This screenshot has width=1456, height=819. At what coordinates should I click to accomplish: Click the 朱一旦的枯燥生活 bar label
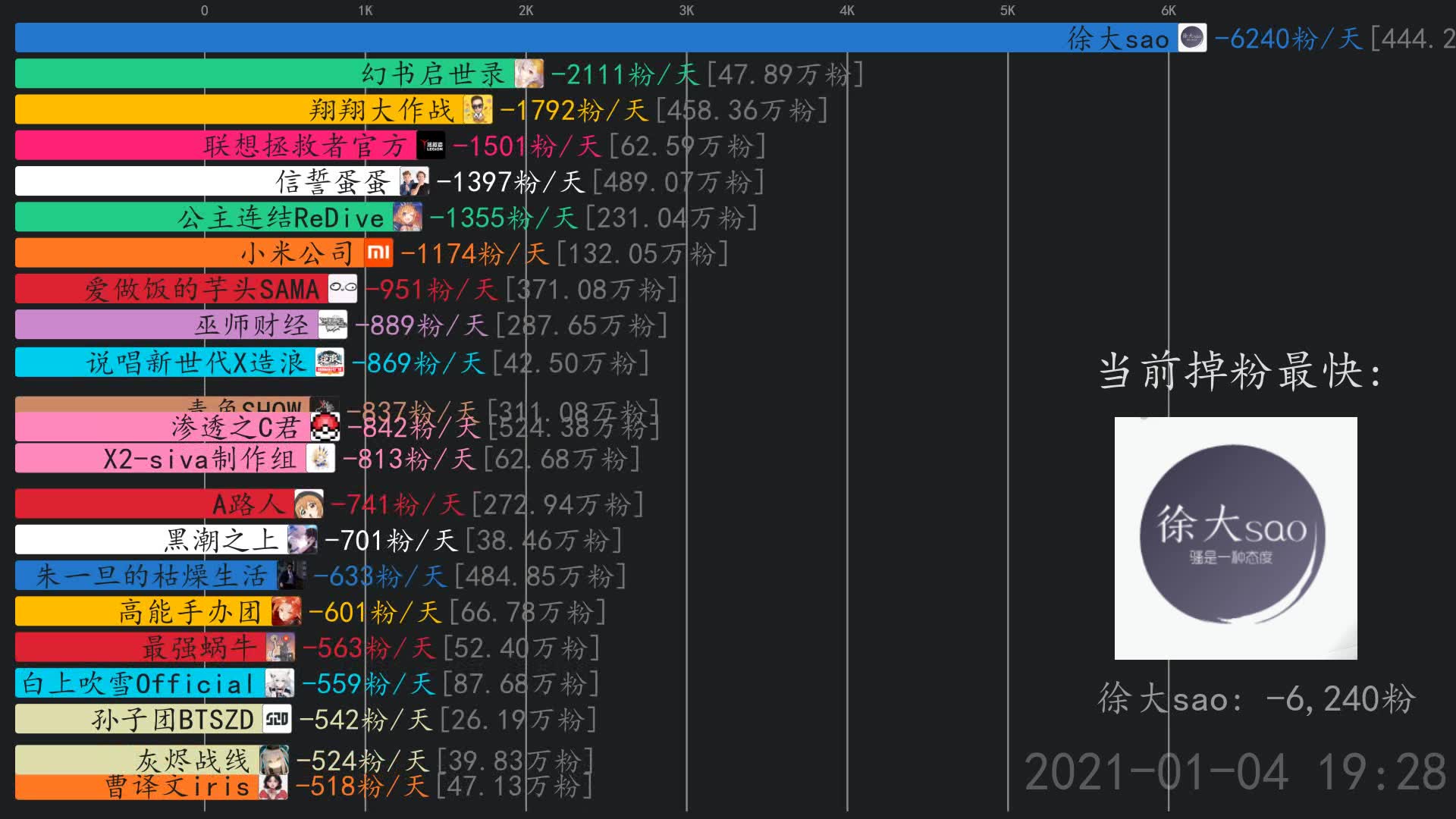[x=152, y=576]
